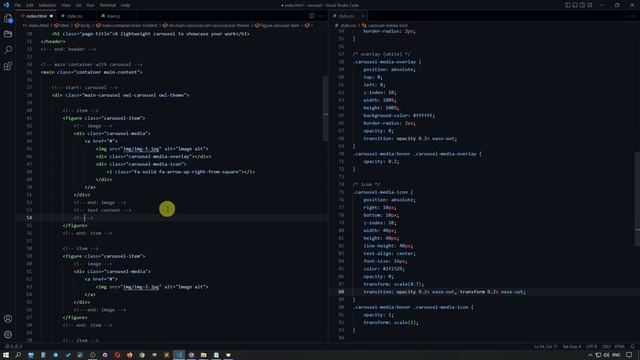
Task: Open notifications bell in status bar
Action: click(632, 347)
